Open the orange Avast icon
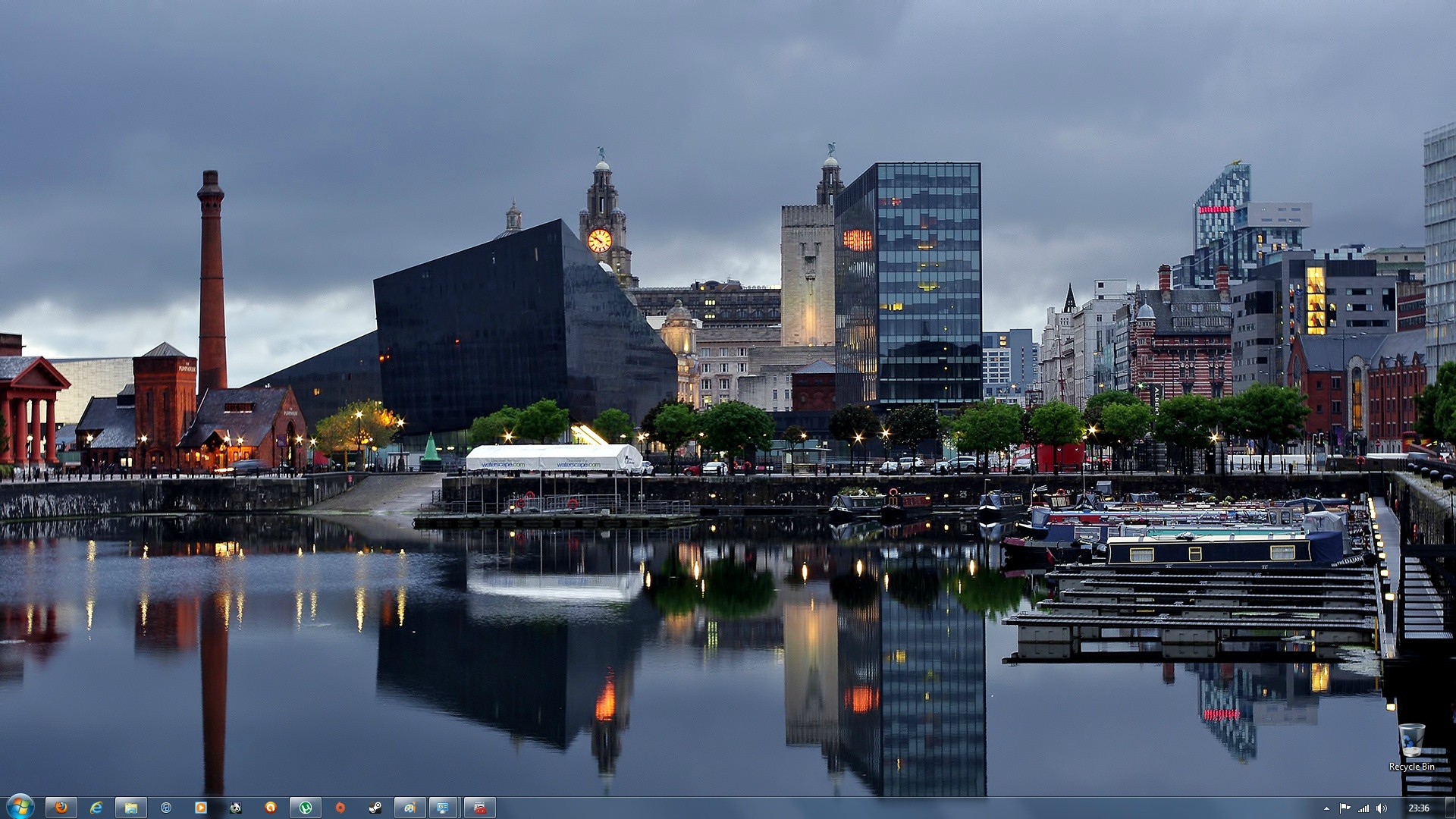 pyautogui.click(x=271, y=808)
